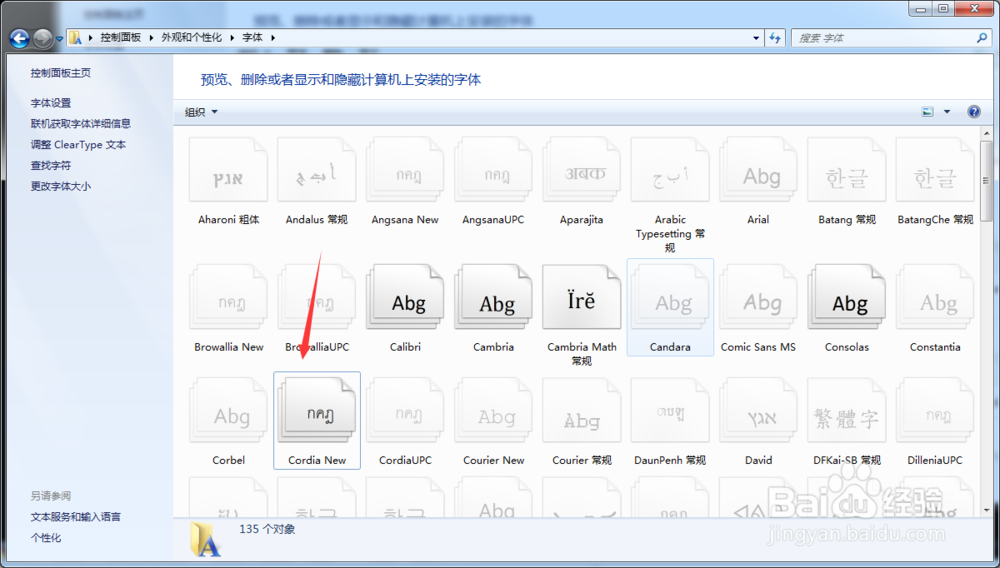Open 调整 ClearType 文本 link
1000x568 pixels.
pyautogui.click(x=78, y=145)
